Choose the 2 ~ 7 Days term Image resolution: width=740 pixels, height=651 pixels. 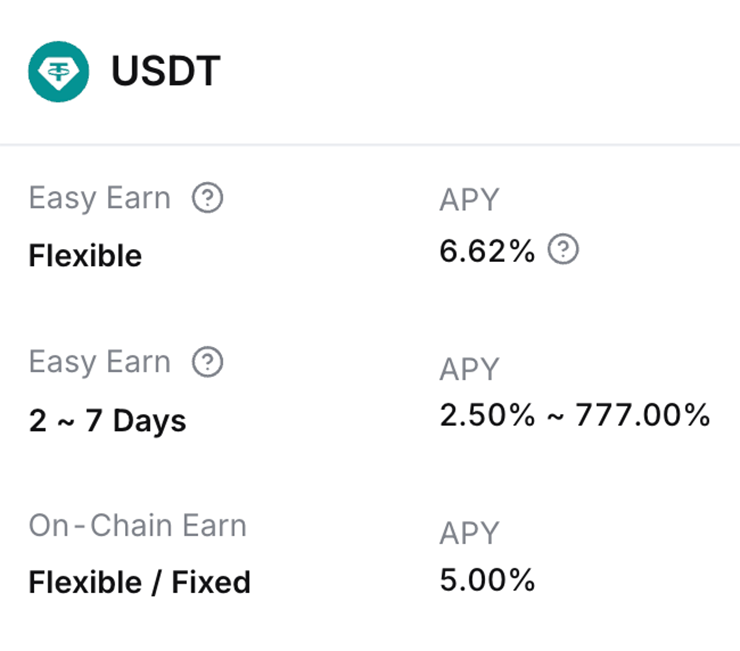(x=108, y=420)
